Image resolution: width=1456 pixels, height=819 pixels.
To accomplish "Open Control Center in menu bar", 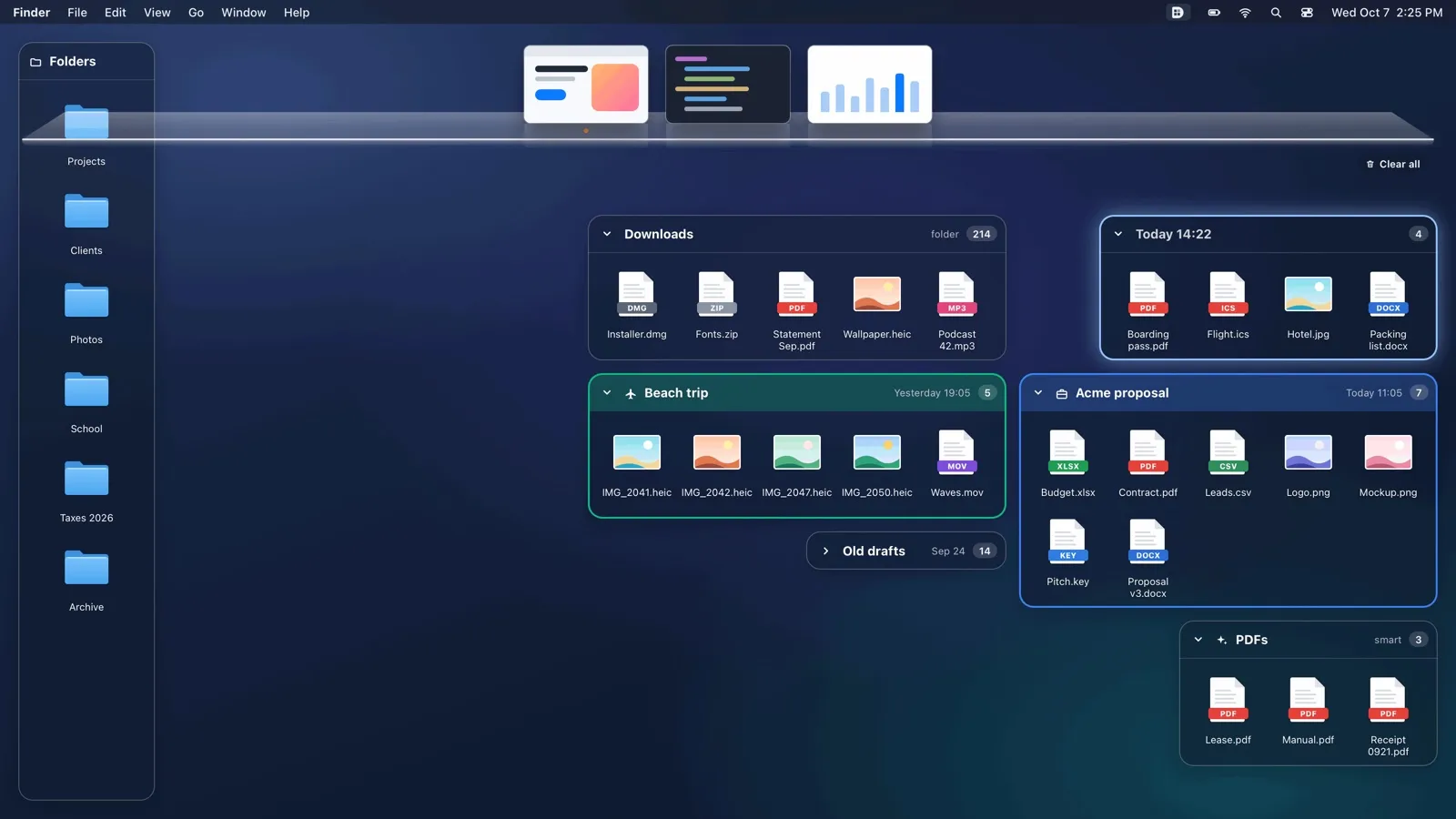I will pyautogui.click(x=1307, y=13).
